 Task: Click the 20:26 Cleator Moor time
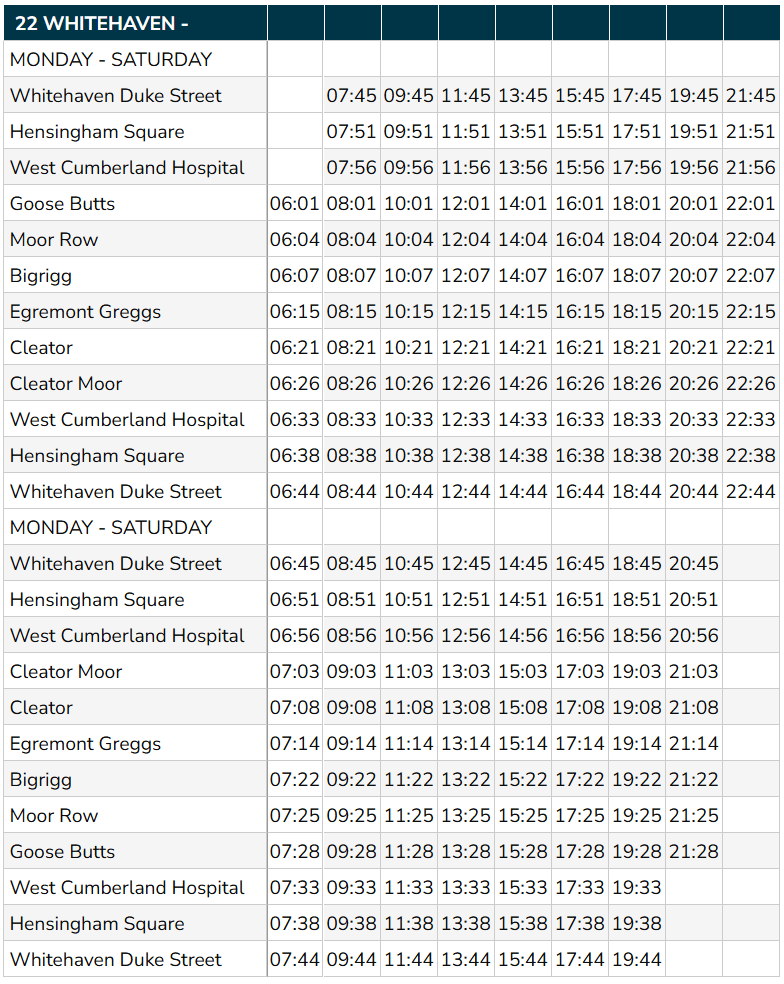click(694, 384)
